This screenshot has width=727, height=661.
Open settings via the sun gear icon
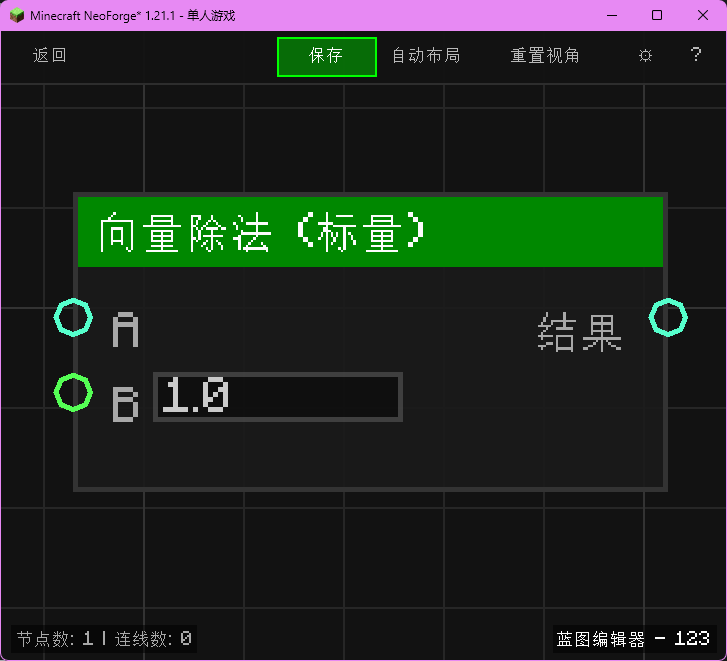645,56
